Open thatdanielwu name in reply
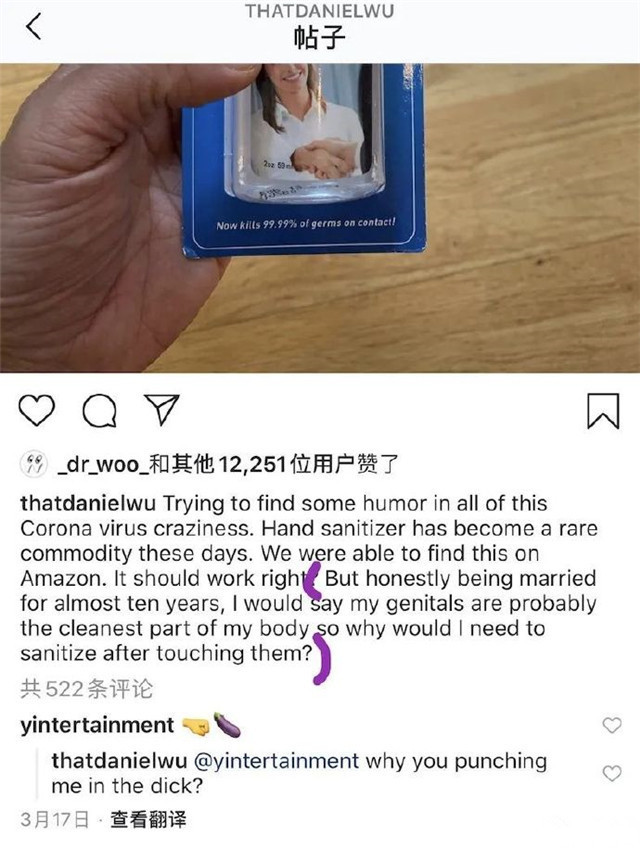640x848 pixels. [x=119, y=761]
